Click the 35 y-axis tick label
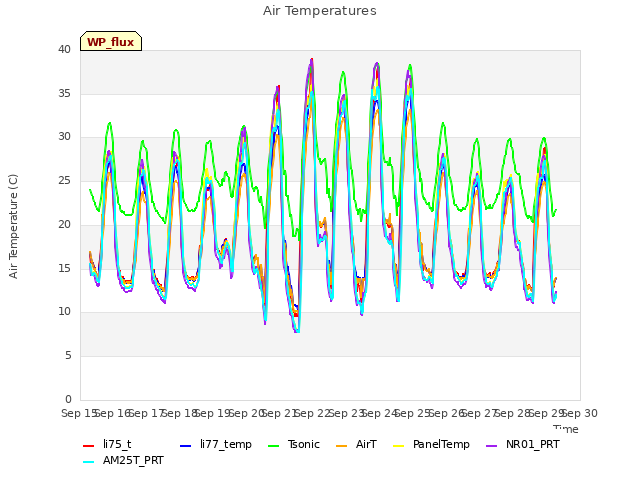Viewport: 640px width, 480px height. [x=64, y=93]
